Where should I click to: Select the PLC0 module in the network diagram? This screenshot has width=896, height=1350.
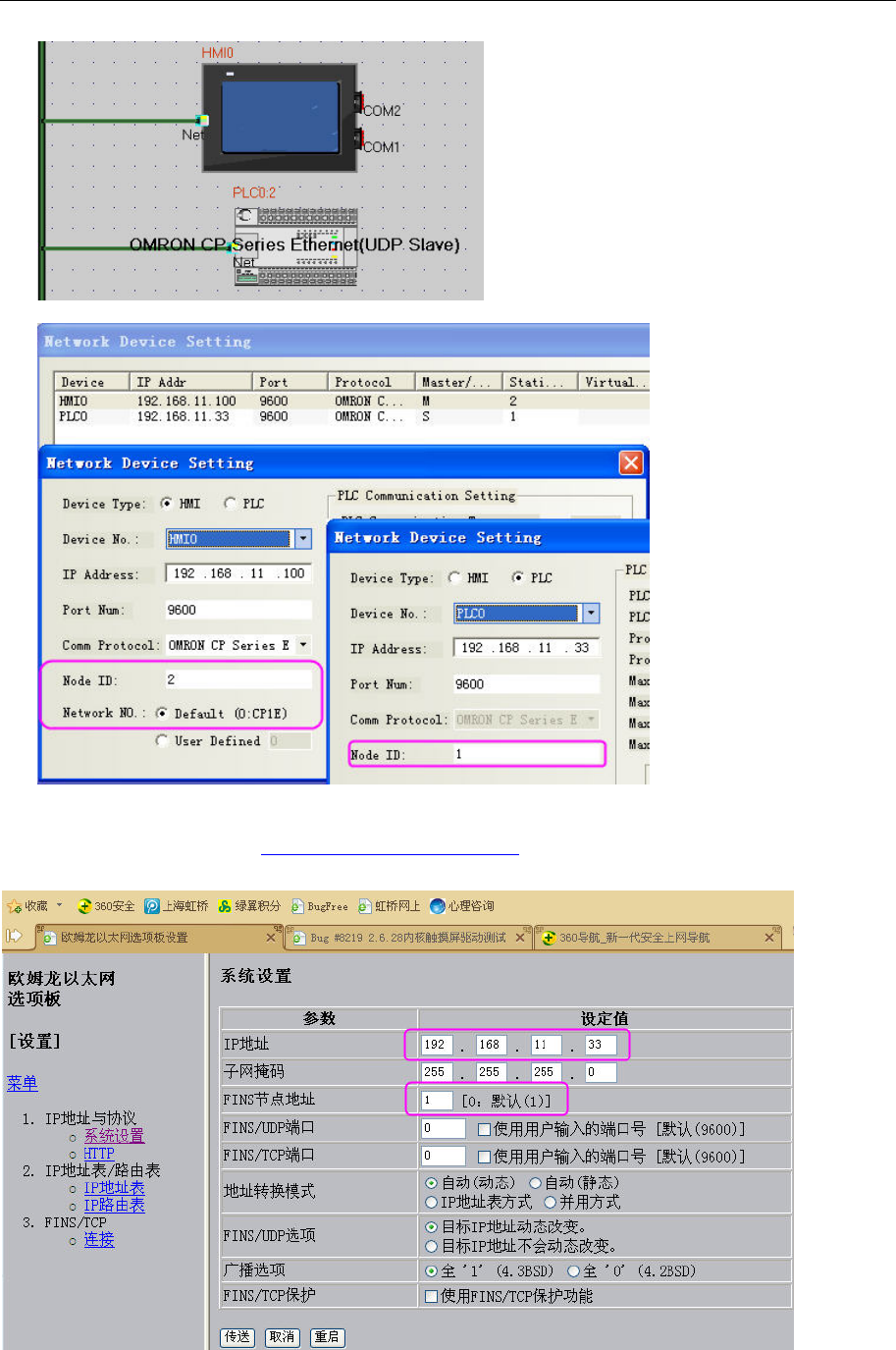(295, 246)
